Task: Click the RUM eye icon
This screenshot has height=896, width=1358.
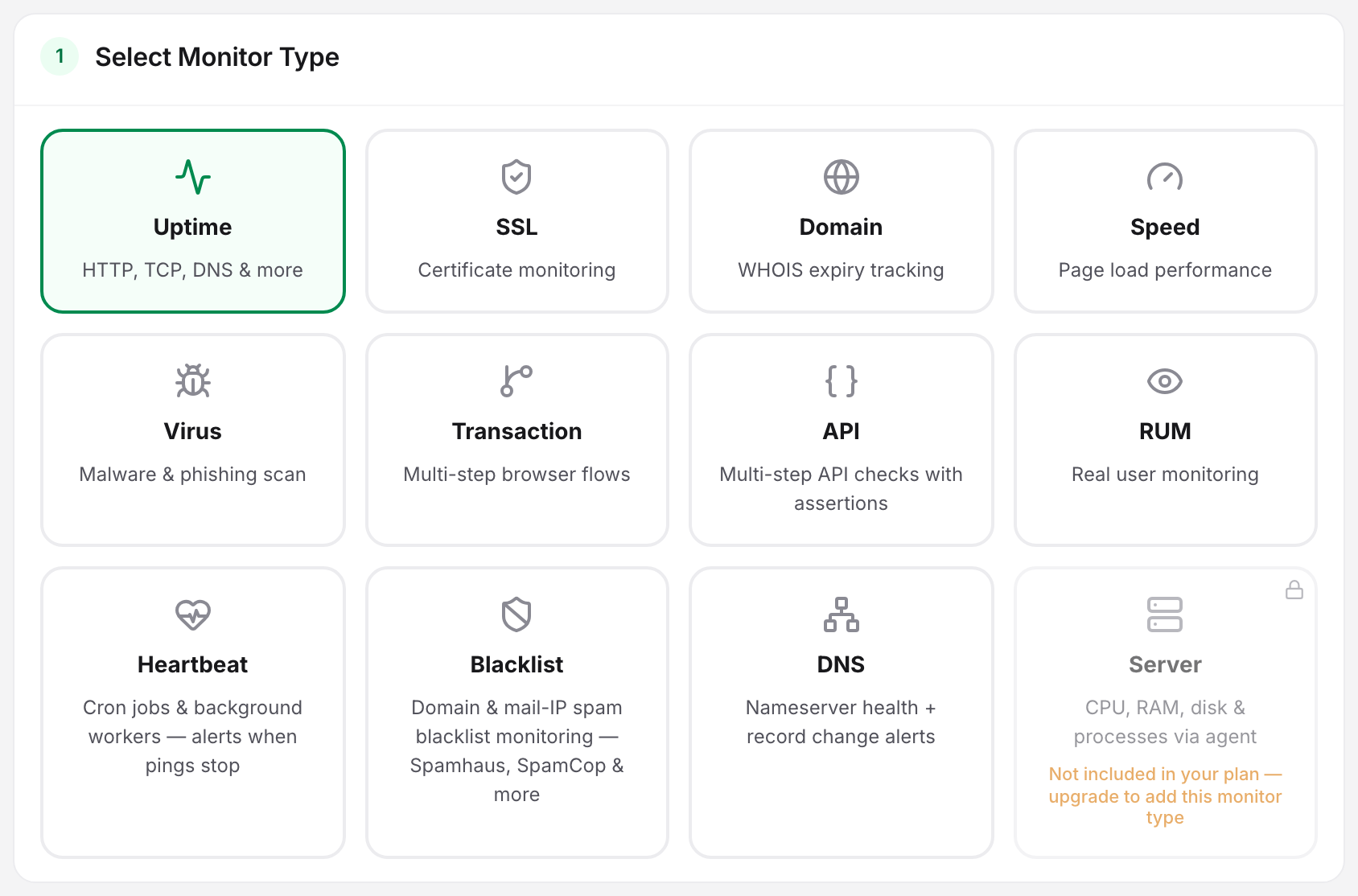Action: 1165,381
